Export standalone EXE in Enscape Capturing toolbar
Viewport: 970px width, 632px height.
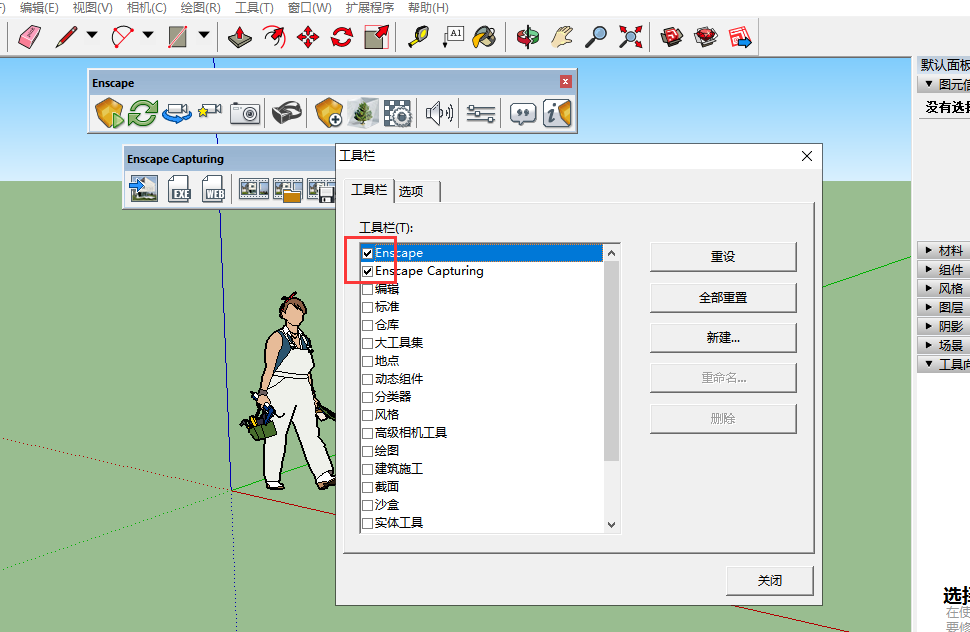180,188
